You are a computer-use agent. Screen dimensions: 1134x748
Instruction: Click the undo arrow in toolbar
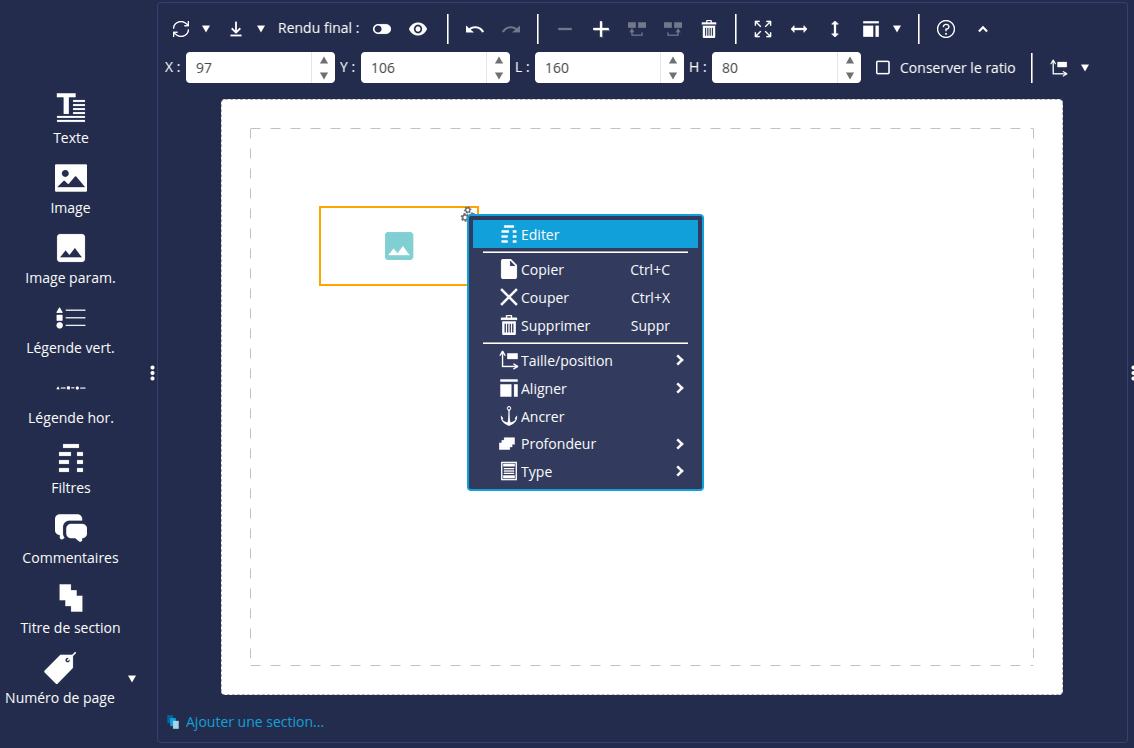click(475, 29)
